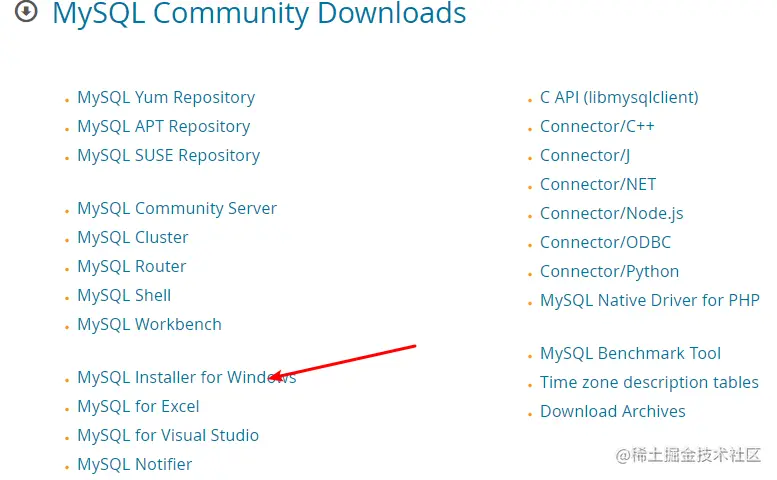The image size is (777, 480).
Task: Open Connector/Python
Action: [610, 271]
